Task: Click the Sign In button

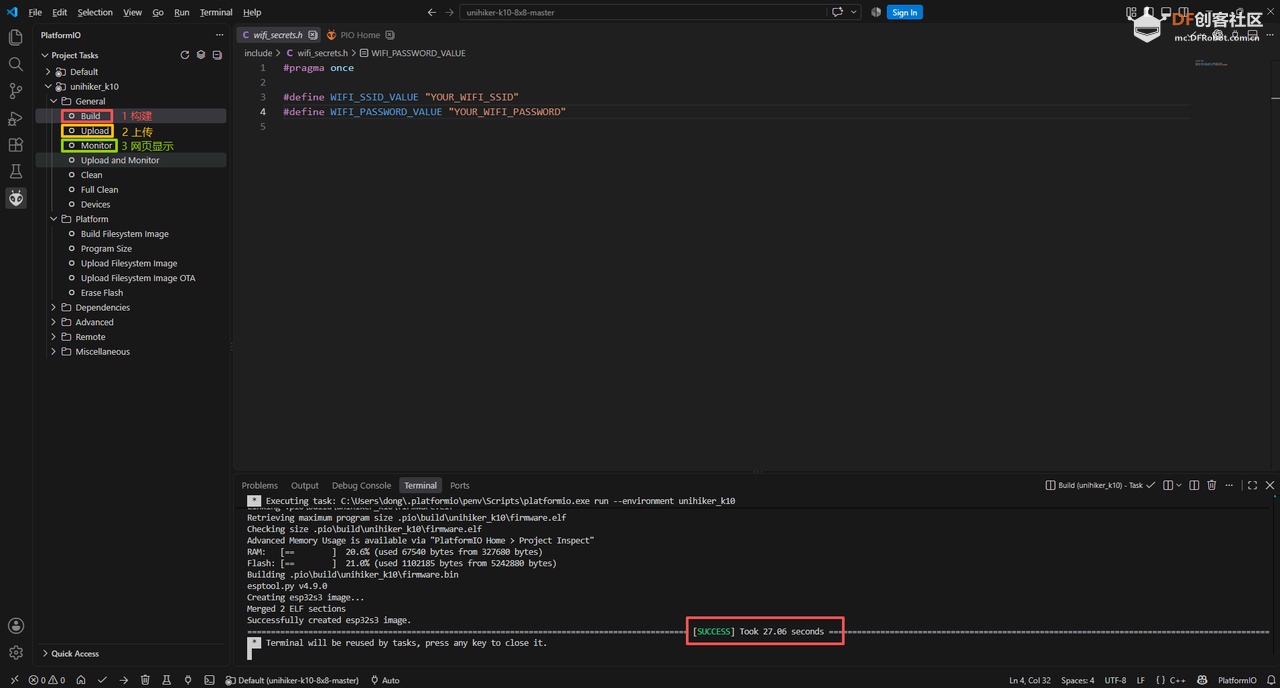Action: pyautogui.click(x=905, y=12)
